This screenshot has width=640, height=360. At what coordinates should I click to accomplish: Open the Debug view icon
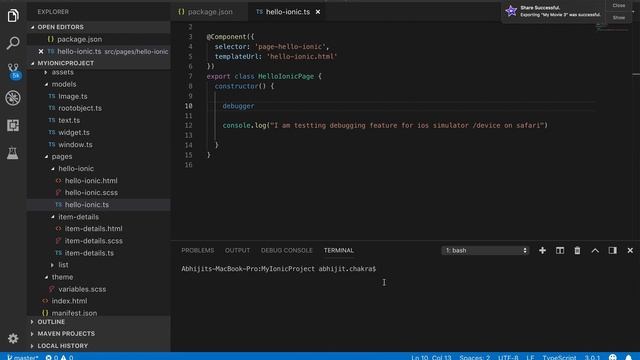click(x=13, y=98)
